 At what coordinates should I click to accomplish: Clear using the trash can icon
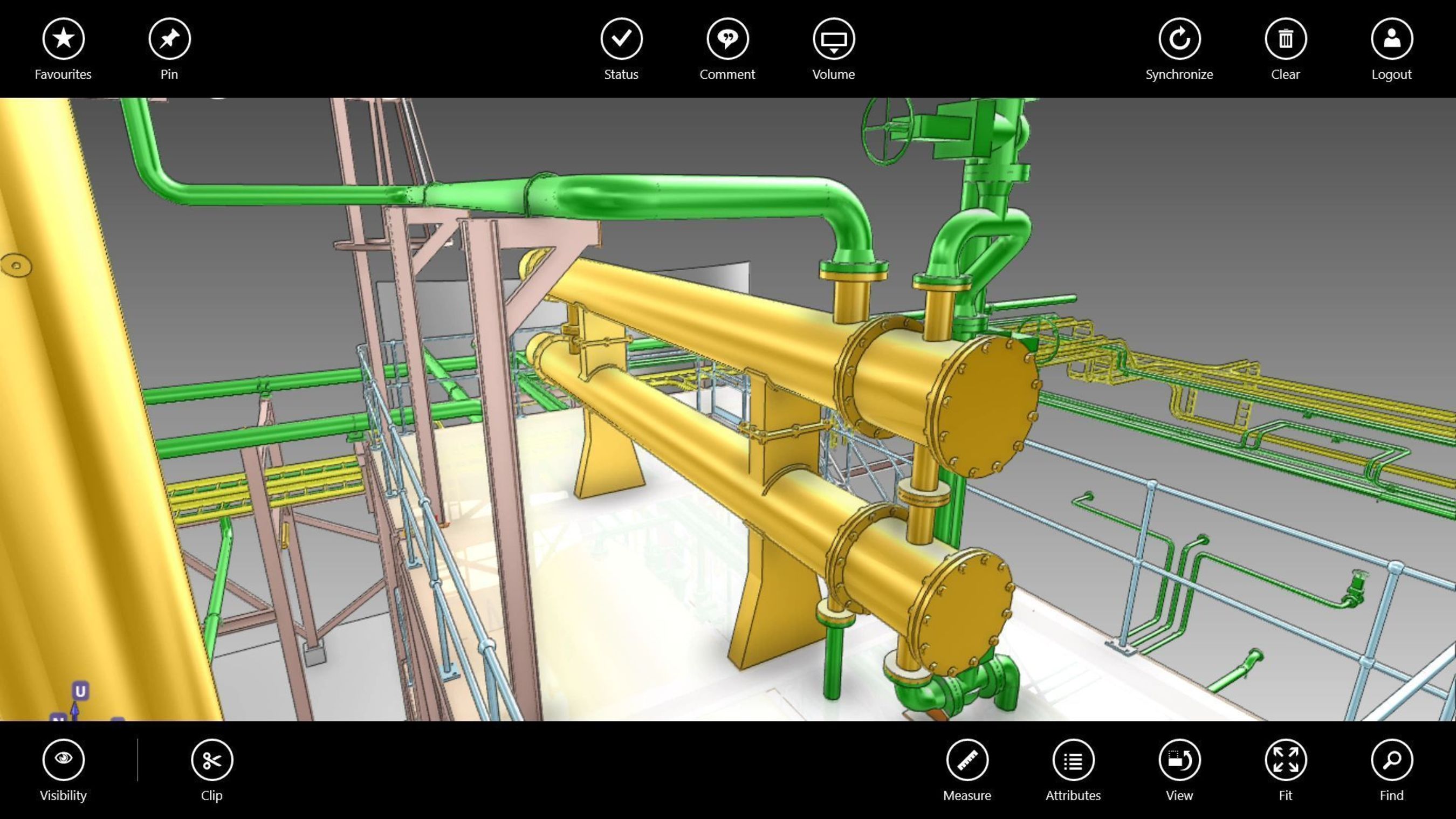(x=1285, y=38)
